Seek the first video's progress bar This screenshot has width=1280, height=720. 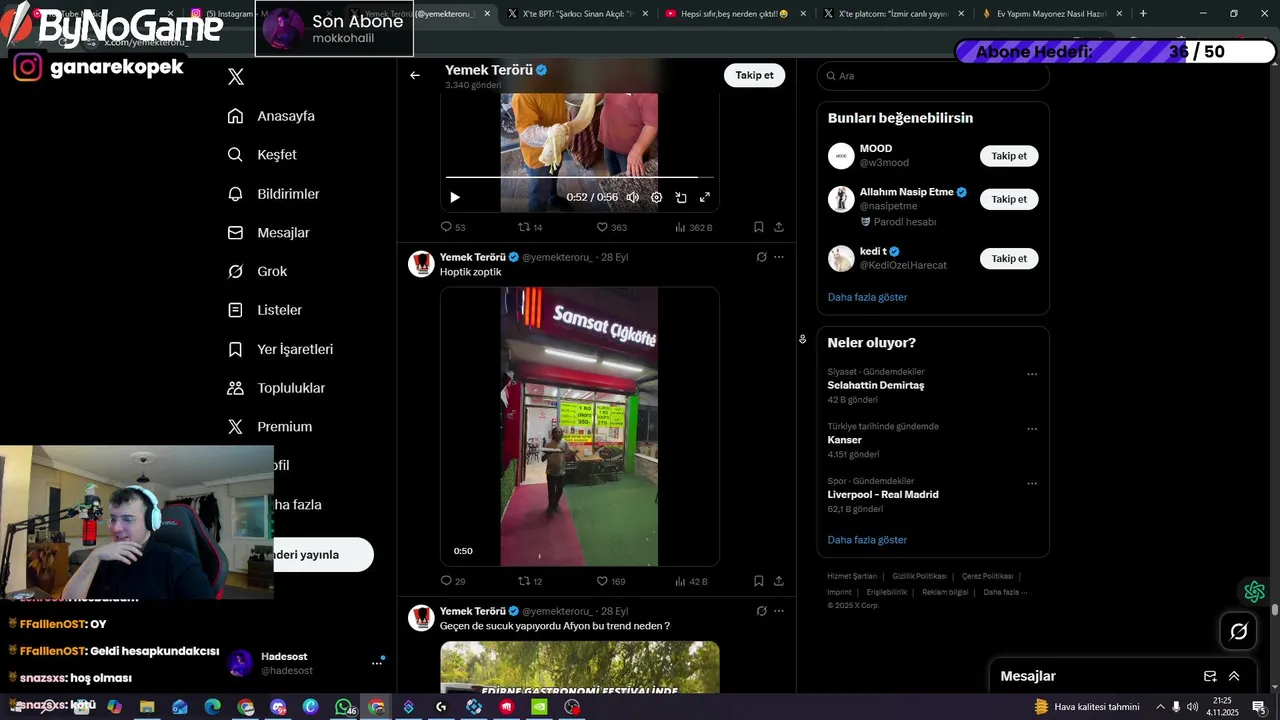click(579, 177)
